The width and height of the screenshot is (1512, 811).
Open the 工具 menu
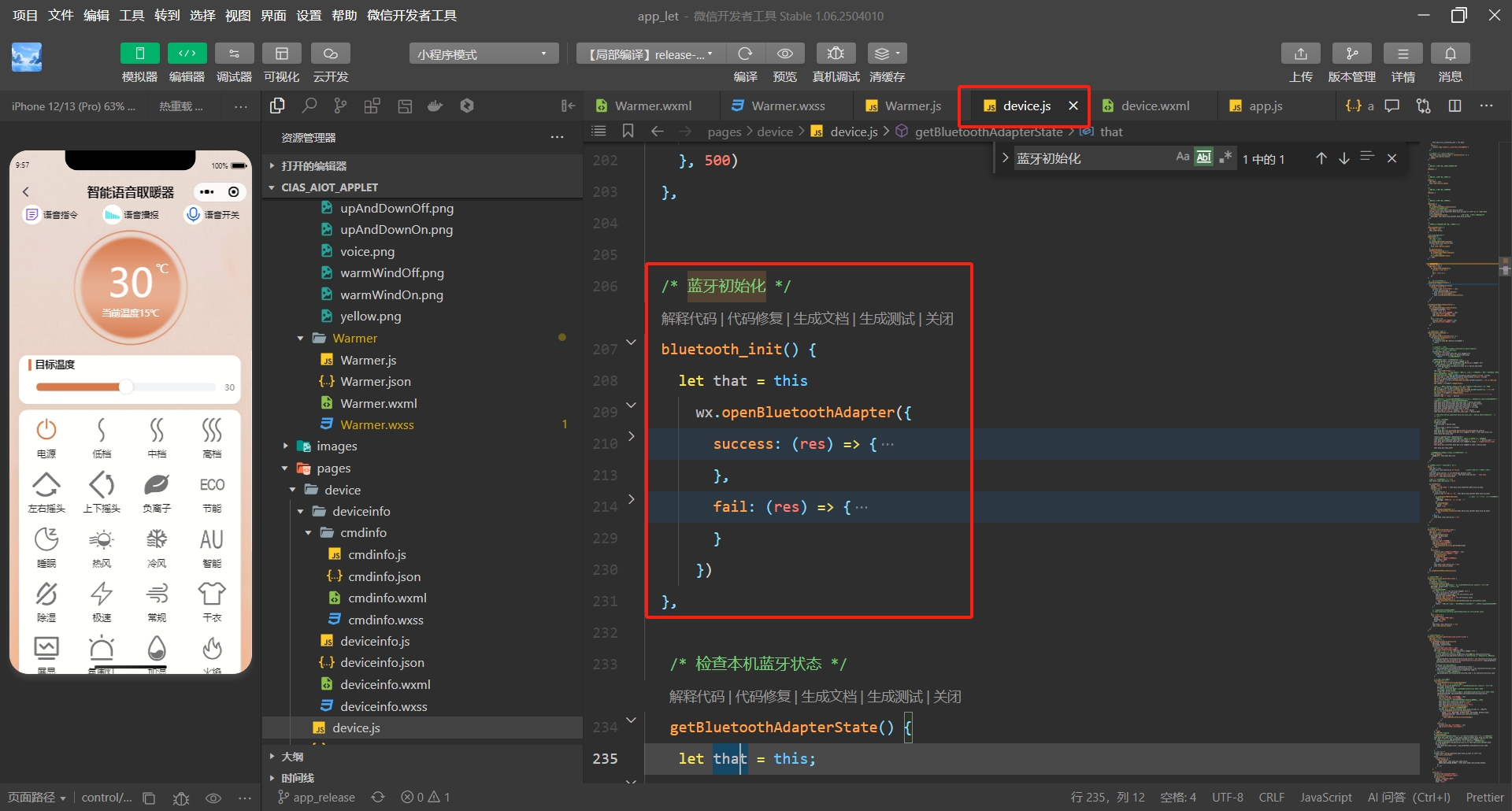[x=132, y=15]
